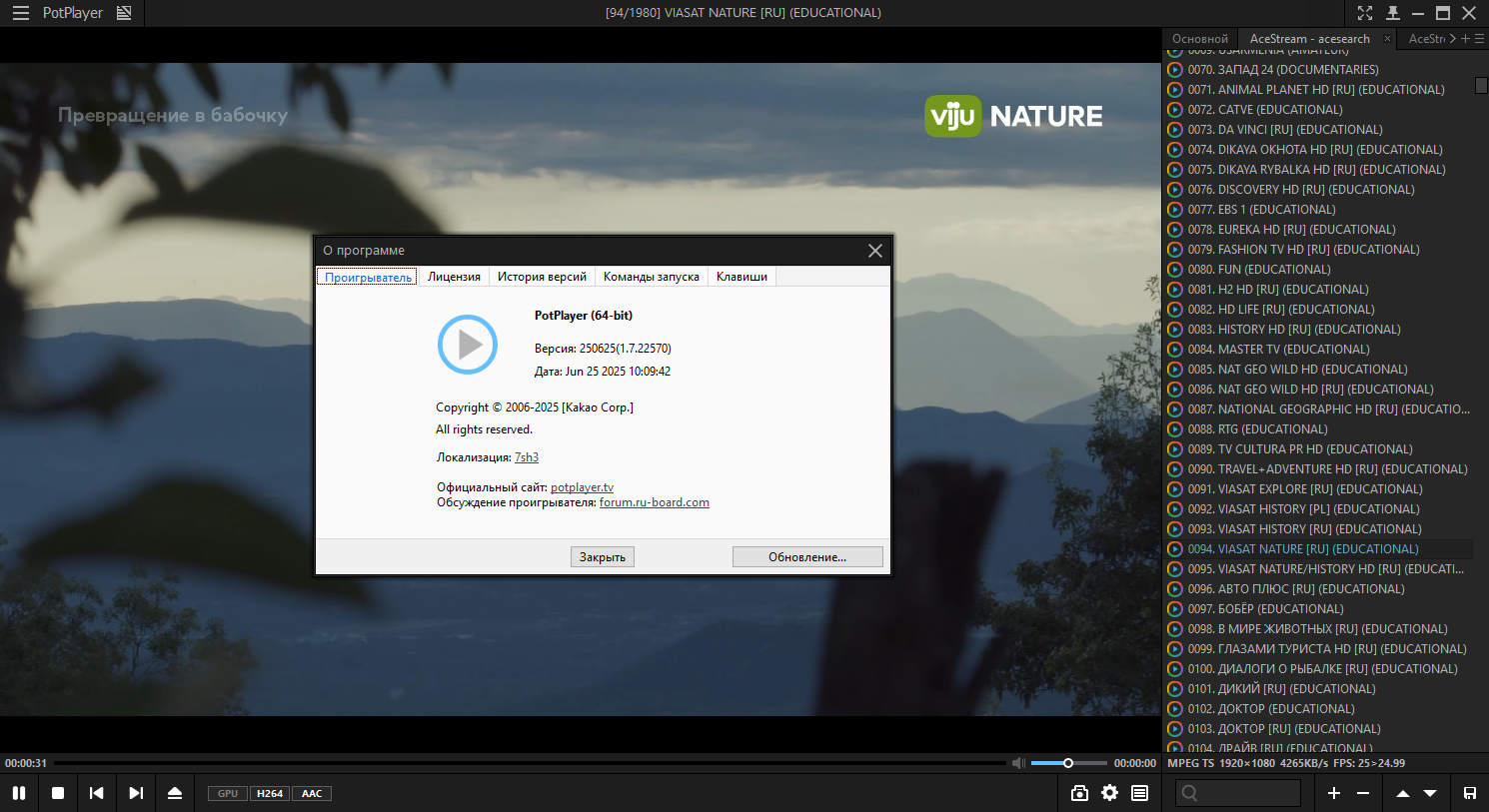Click the playback seek bar
1489x812 pixels.
[x=529, y=763]
